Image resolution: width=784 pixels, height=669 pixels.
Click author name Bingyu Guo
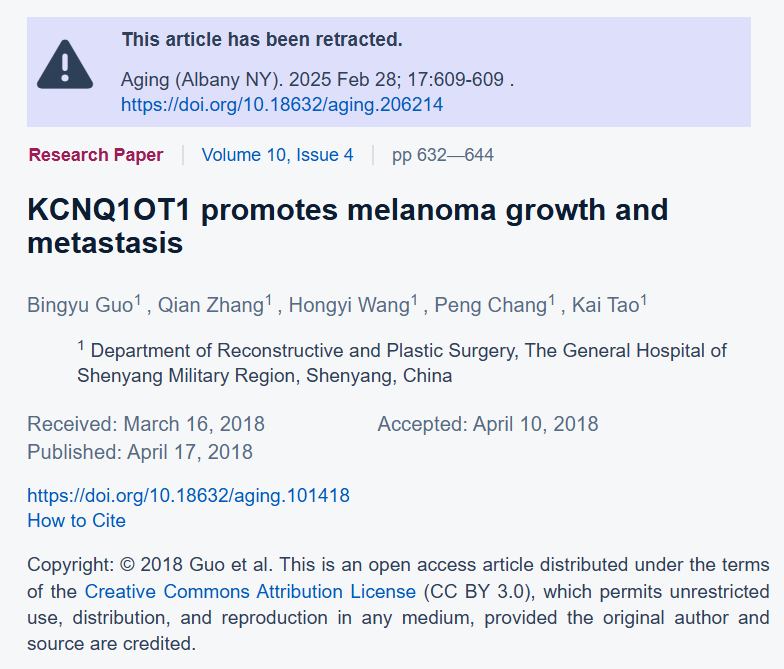coord(80,305)
